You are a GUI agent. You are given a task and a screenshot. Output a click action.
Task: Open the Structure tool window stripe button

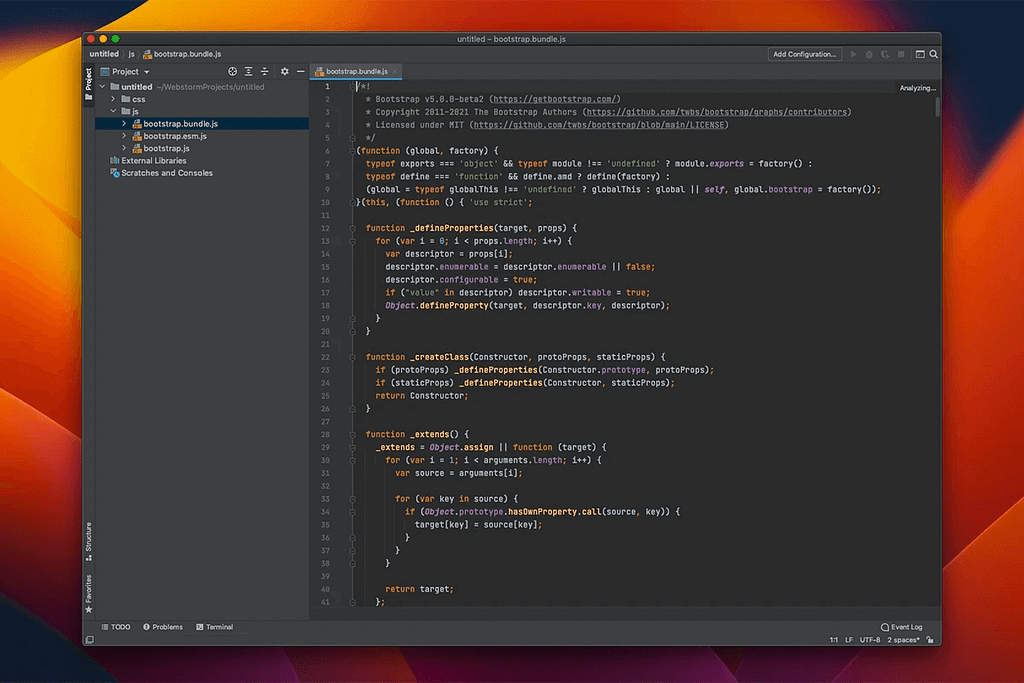(90, 537)
